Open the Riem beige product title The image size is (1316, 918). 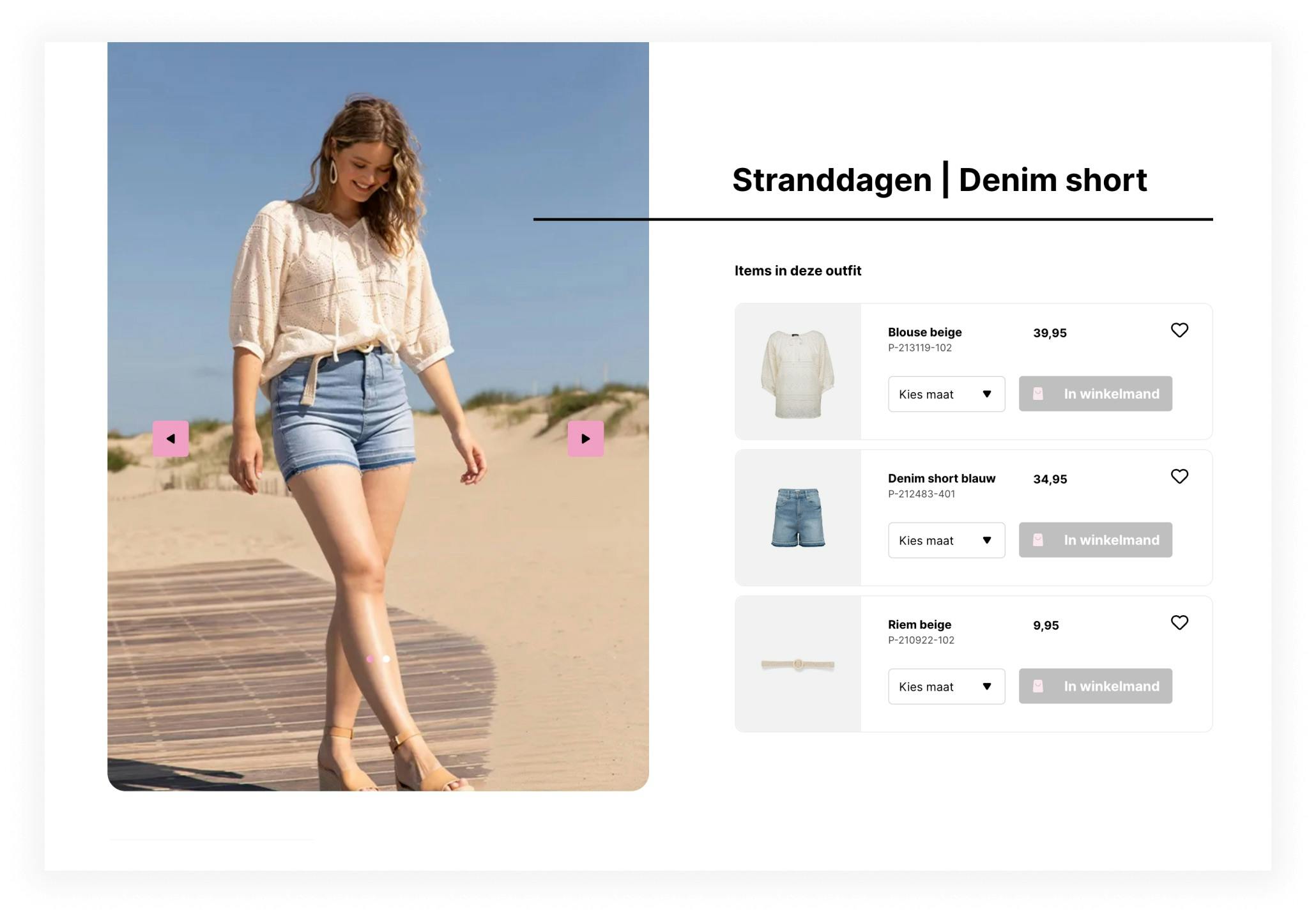pos(919,625)
